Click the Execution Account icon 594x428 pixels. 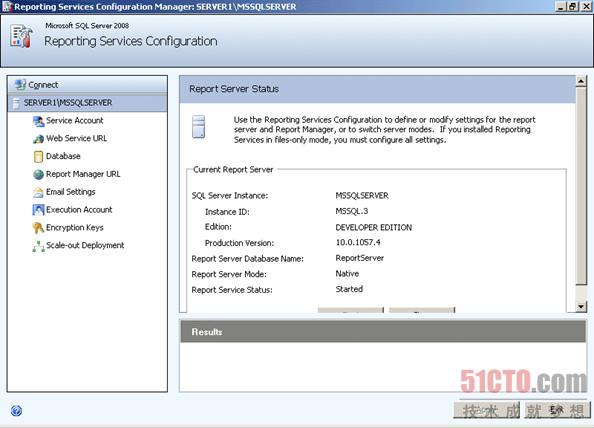point(38,210)
